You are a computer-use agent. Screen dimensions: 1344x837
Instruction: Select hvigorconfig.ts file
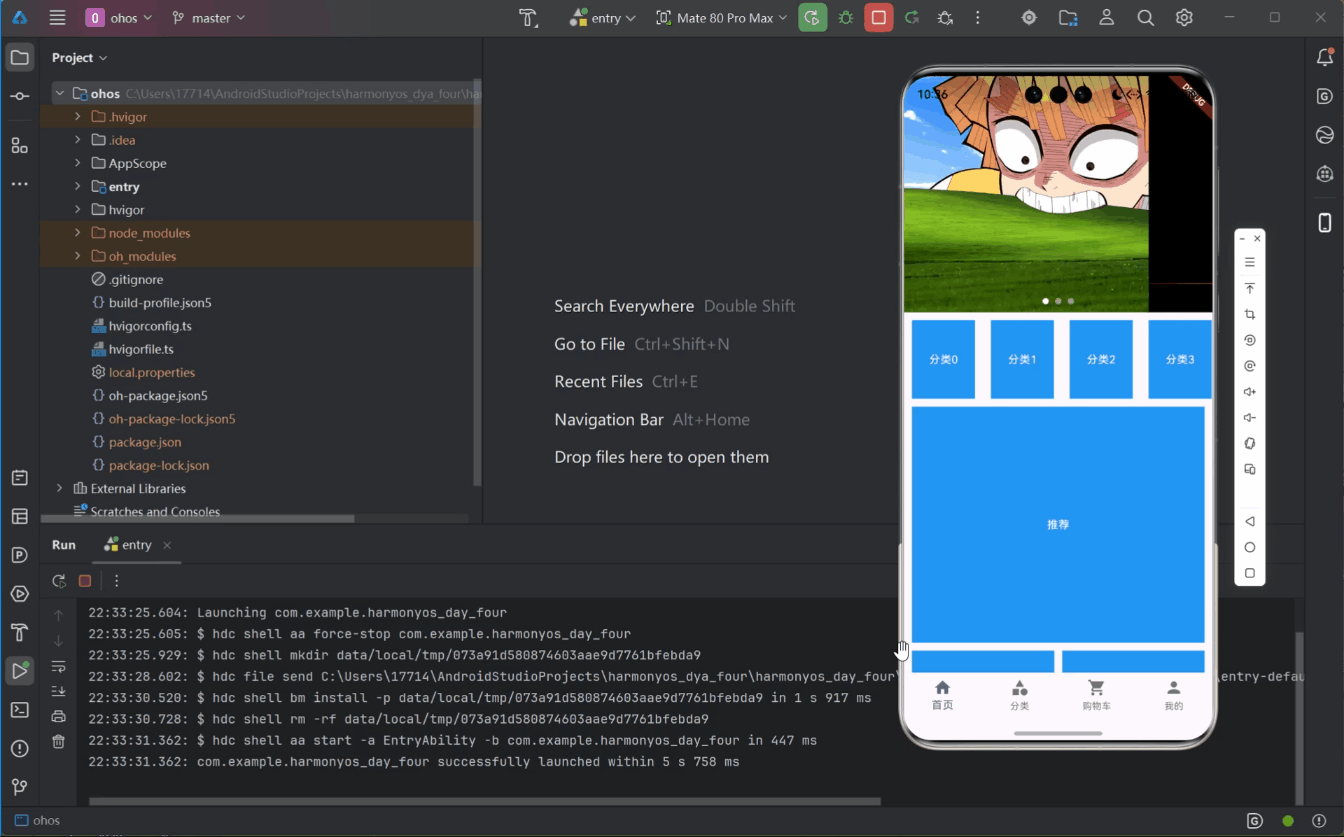pyautogui.click(x=150, y=326)
